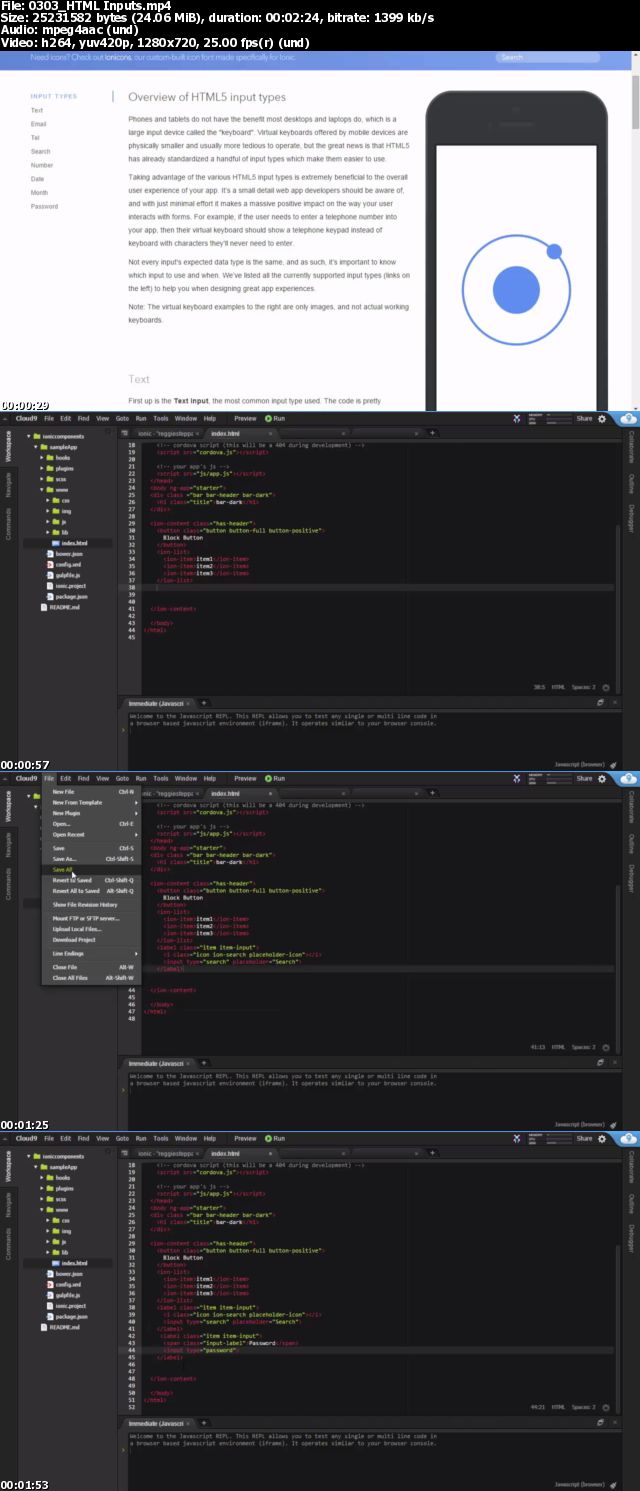Click the Number link in input types list
This screenshot has width=640, height=1491.
click(42, 165)
